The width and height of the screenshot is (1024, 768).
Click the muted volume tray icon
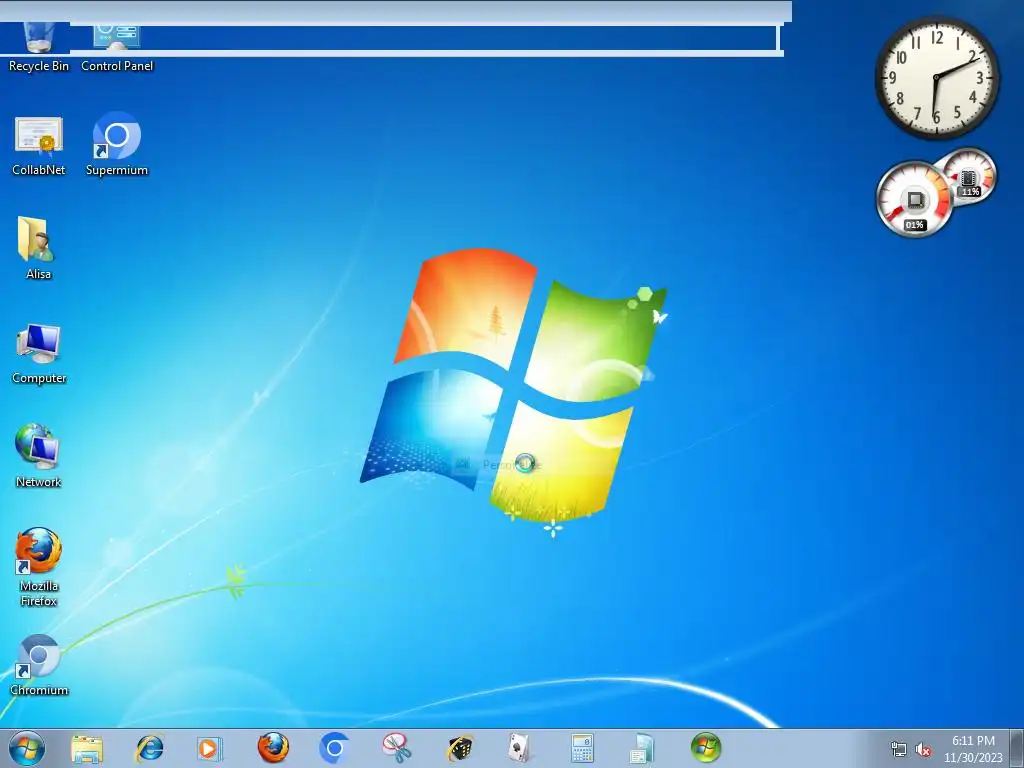(x=923, y=749)
